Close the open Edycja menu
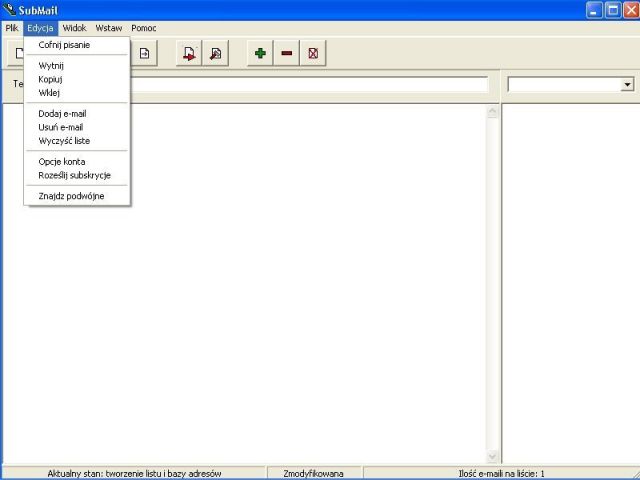The image size is (640, 480). point(40,28)
